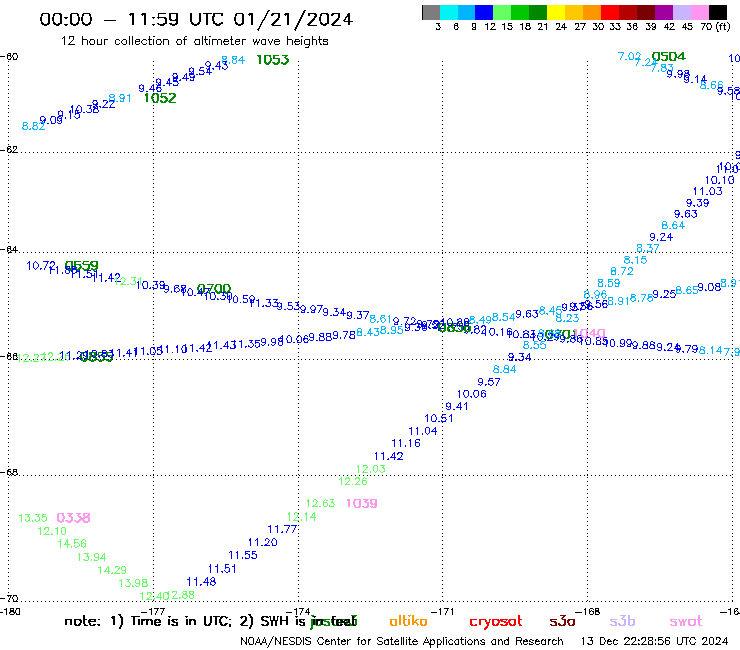Click the wave height value '10.72'
This screenshot has height=650, width=740.
point(41,266)
